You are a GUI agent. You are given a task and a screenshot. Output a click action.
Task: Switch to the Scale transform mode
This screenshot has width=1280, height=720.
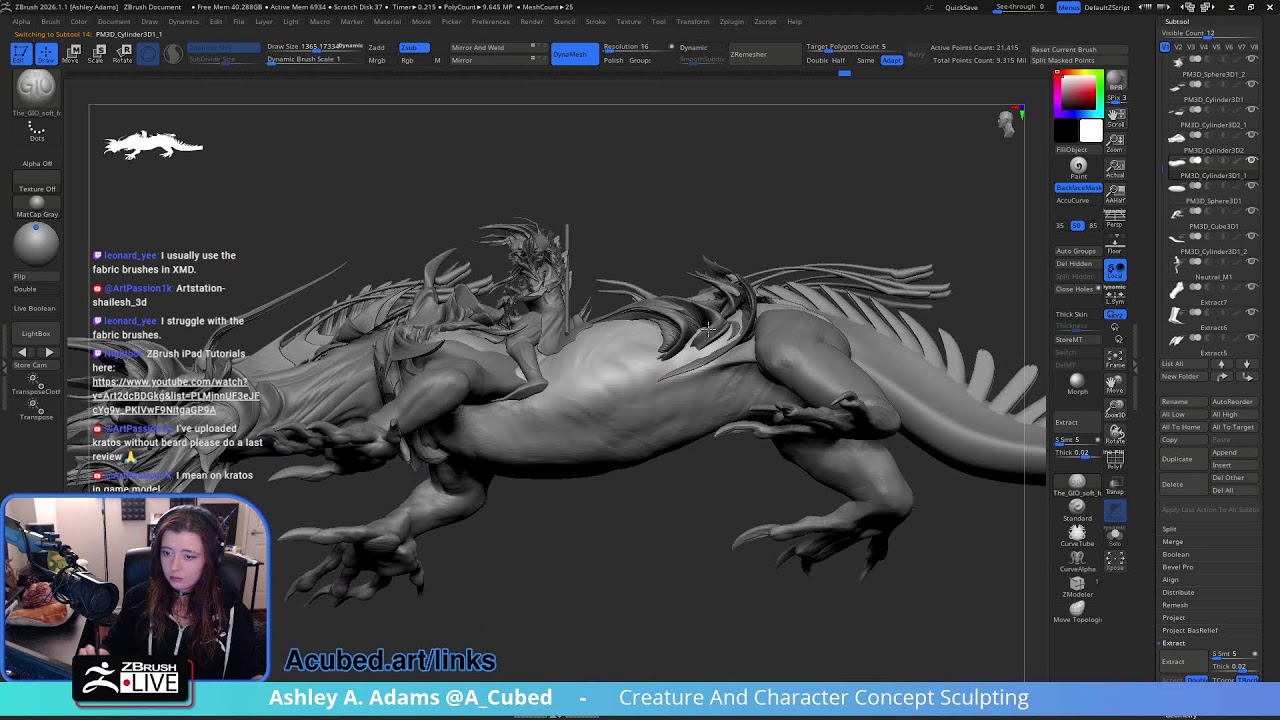pyautogui.click(x=97, y=54)
